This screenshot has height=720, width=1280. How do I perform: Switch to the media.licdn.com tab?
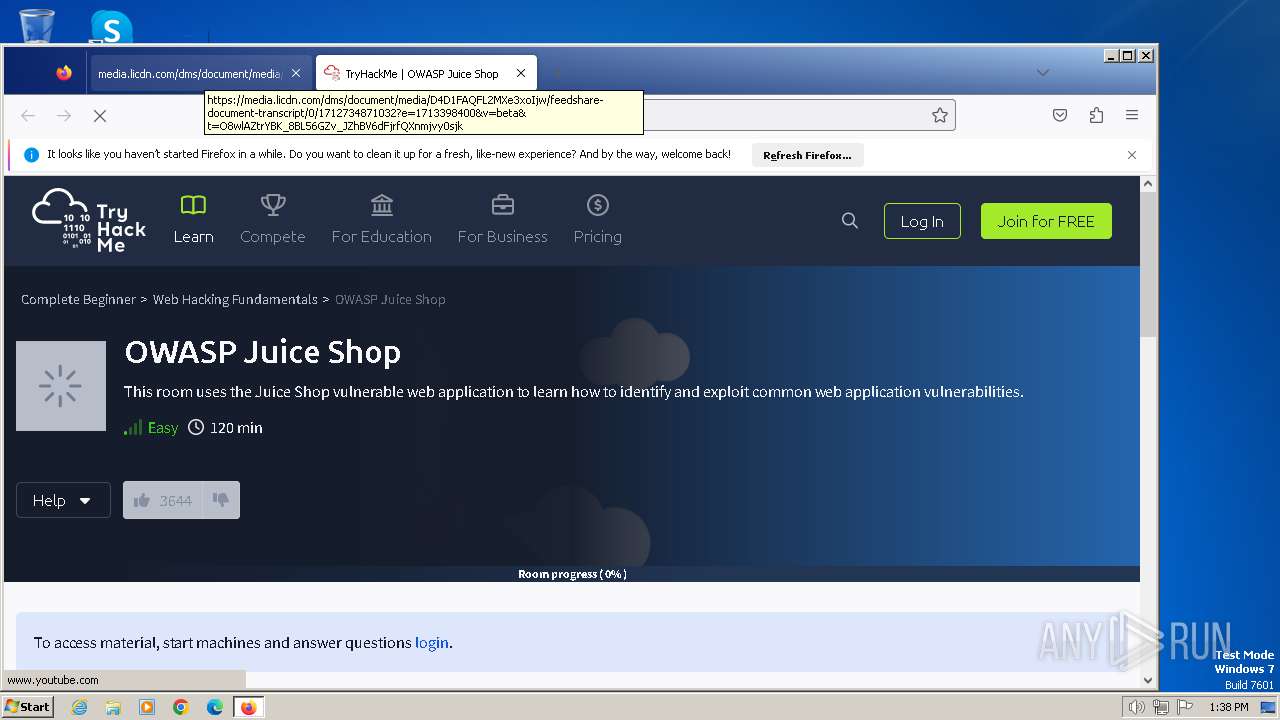[189, 73]
